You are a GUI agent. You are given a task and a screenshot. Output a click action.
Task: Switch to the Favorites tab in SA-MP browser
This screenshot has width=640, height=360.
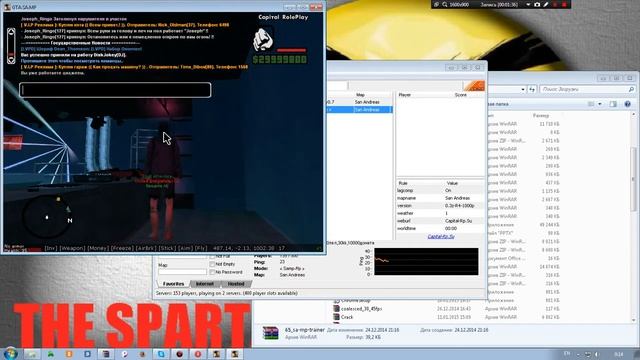tap(173, 284)
